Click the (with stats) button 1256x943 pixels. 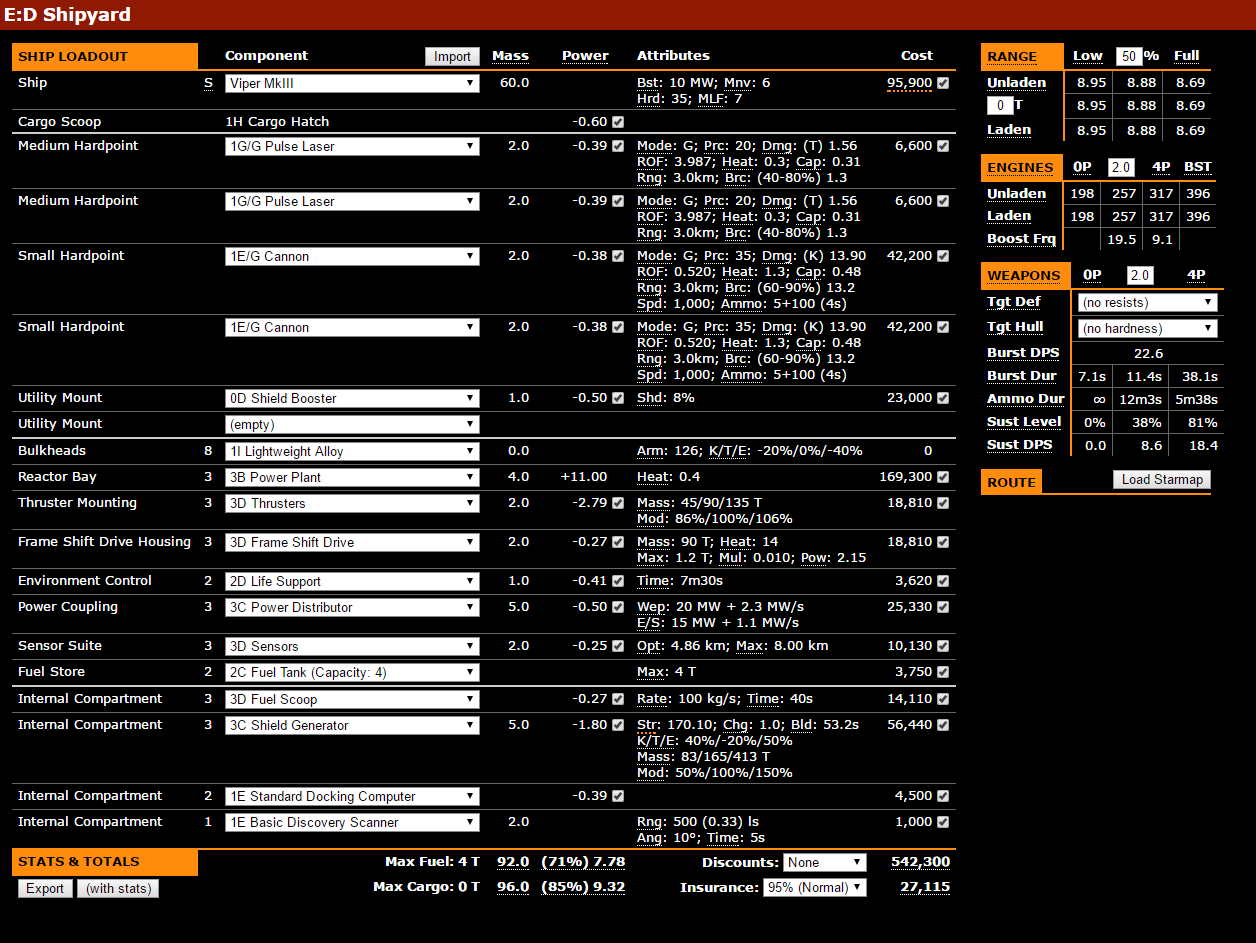tap(118, 888)
